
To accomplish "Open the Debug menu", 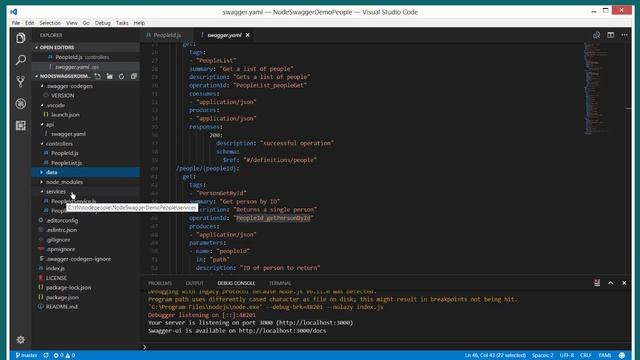I will point(102,23).
